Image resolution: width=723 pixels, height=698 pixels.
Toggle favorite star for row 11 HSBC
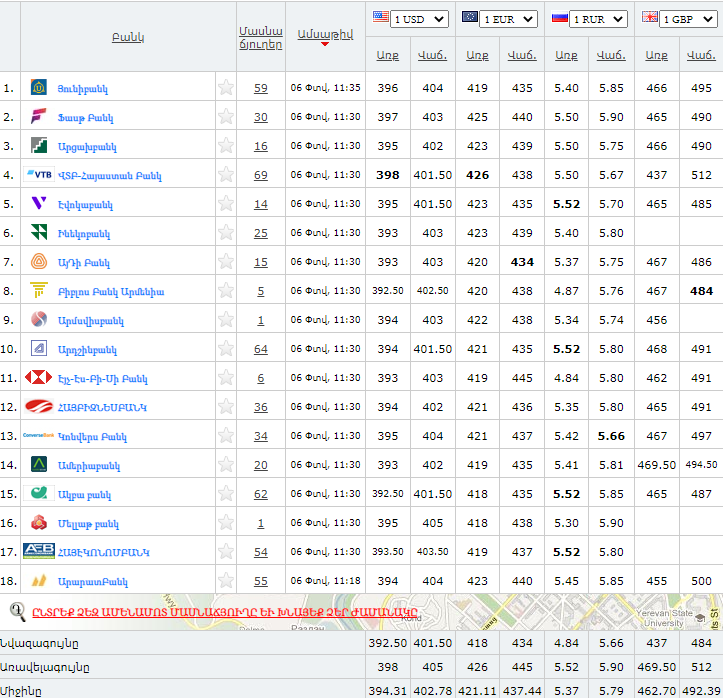226,378
